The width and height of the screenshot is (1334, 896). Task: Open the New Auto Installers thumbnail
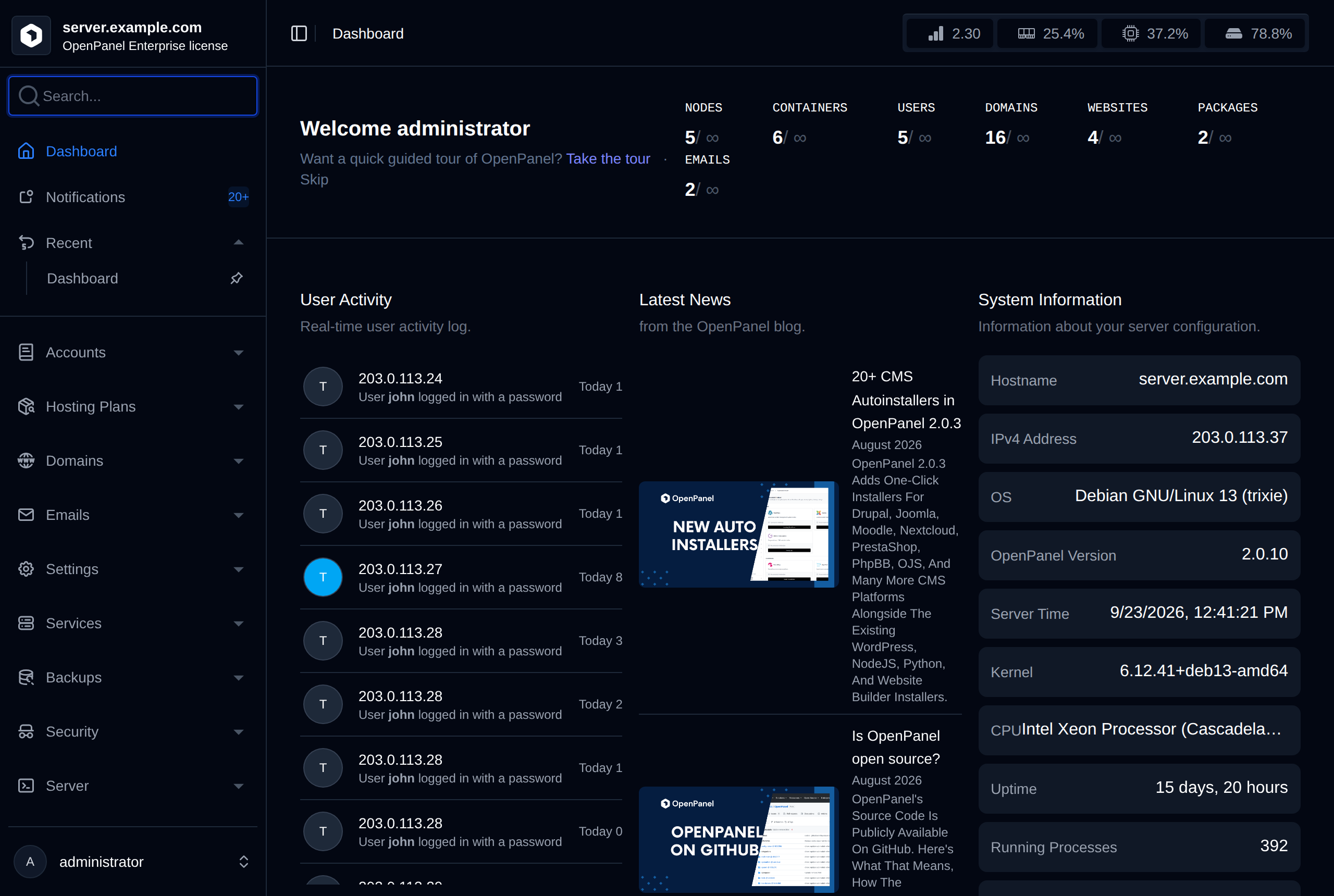coord(738,534)
